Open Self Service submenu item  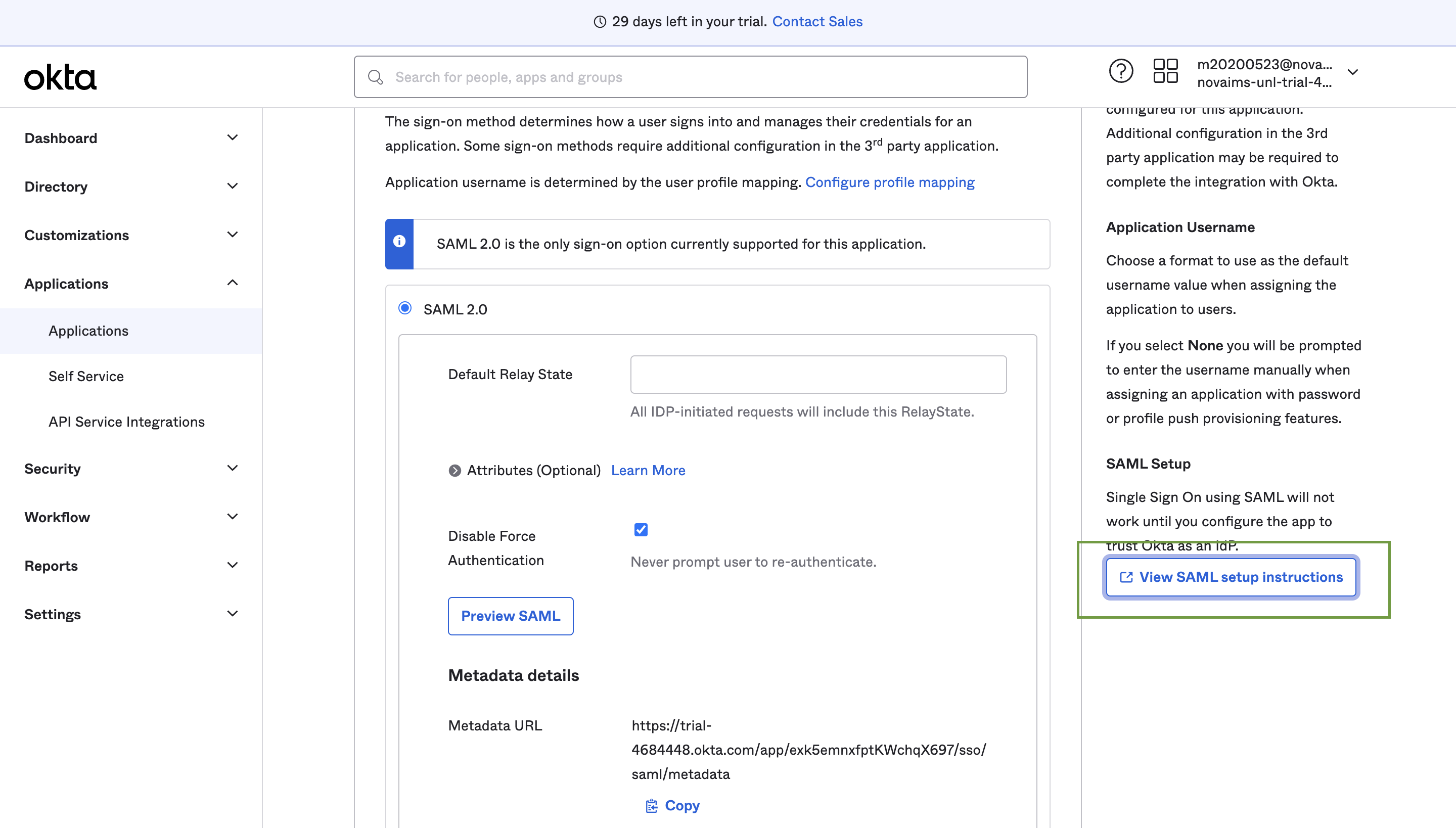pyautogui.click(x=86, y=376)
